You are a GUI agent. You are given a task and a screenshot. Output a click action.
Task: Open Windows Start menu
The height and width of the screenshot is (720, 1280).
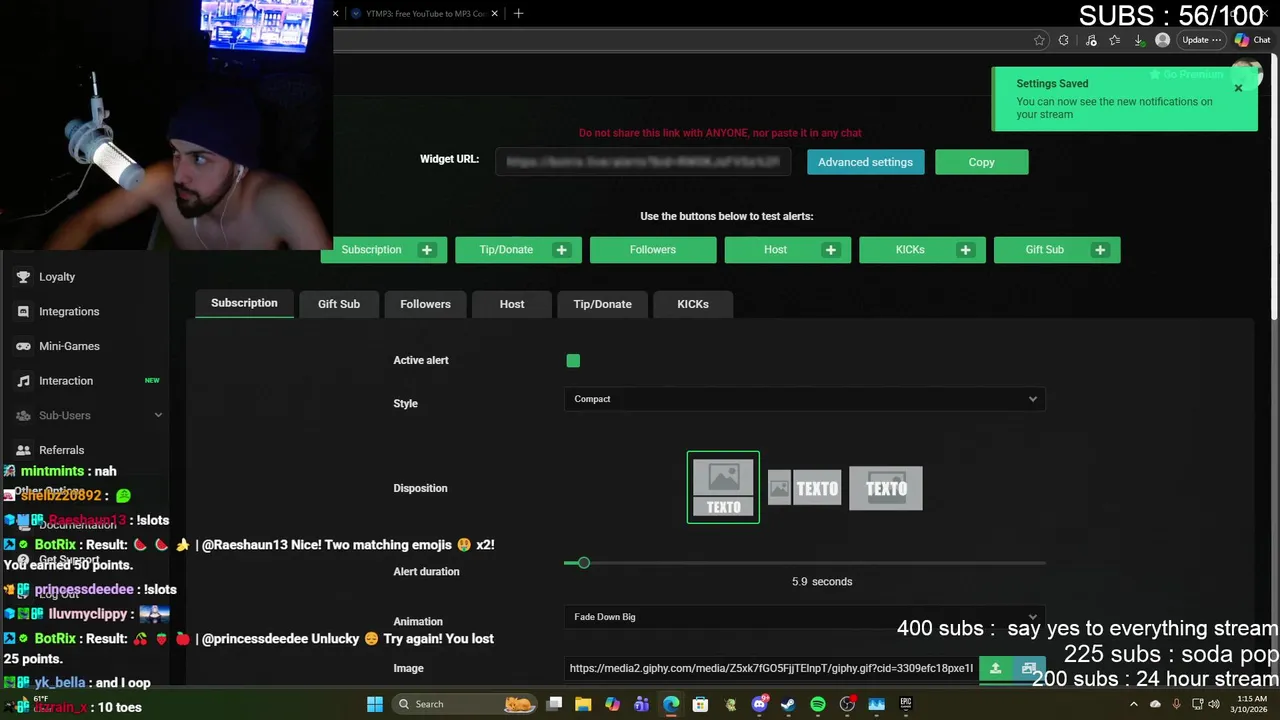[x=375, y=704]
